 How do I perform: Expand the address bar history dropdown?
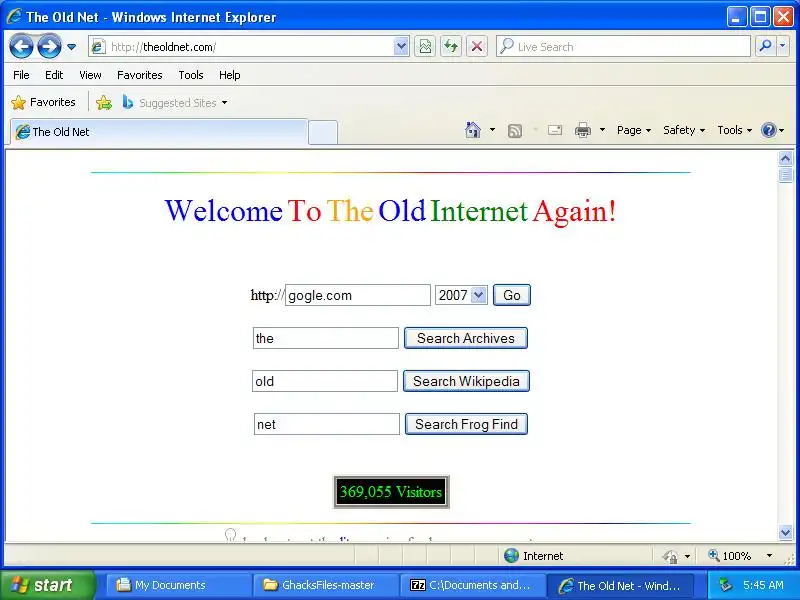402,47
